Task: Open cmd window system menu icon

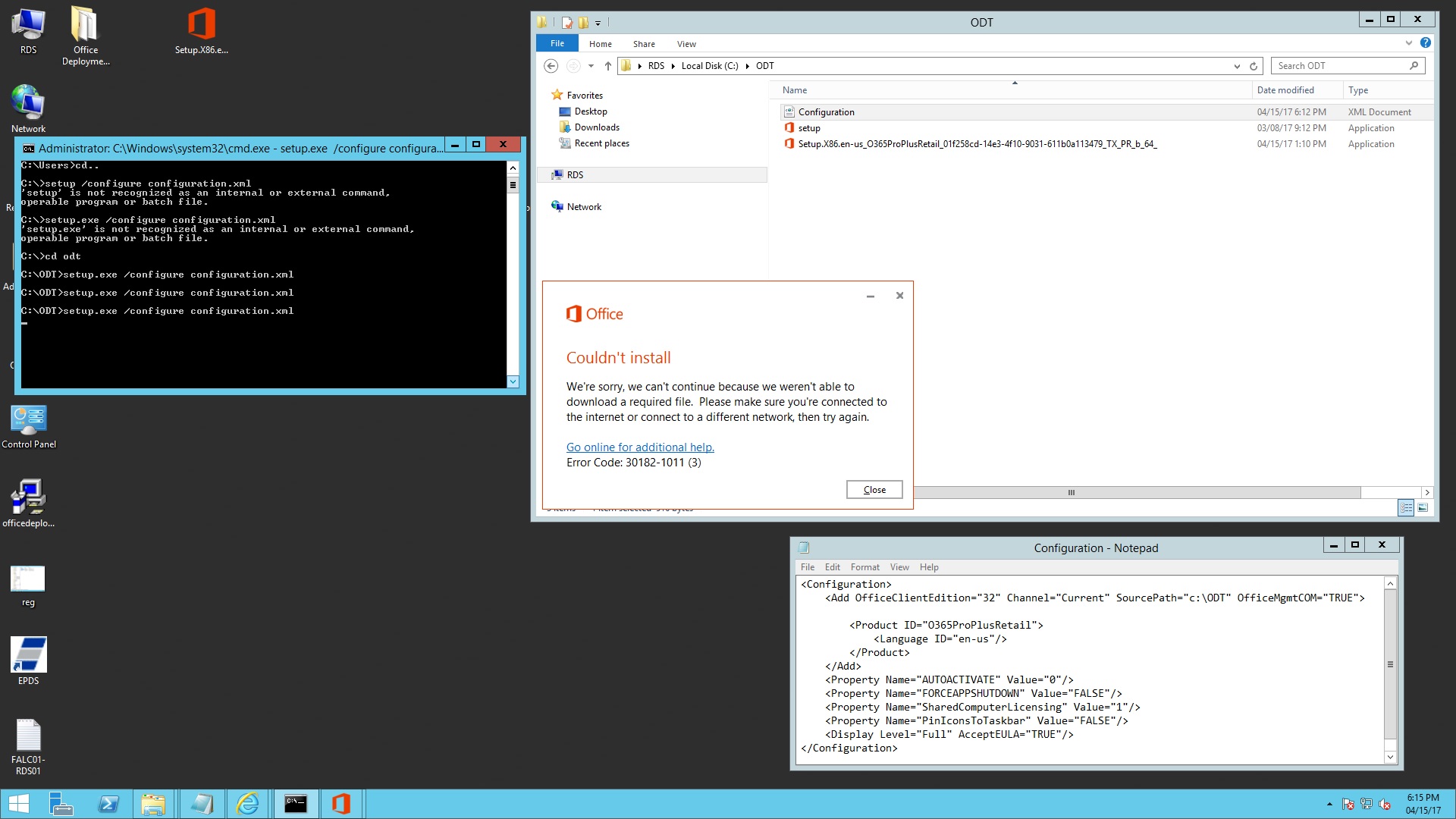Action: 29,149
